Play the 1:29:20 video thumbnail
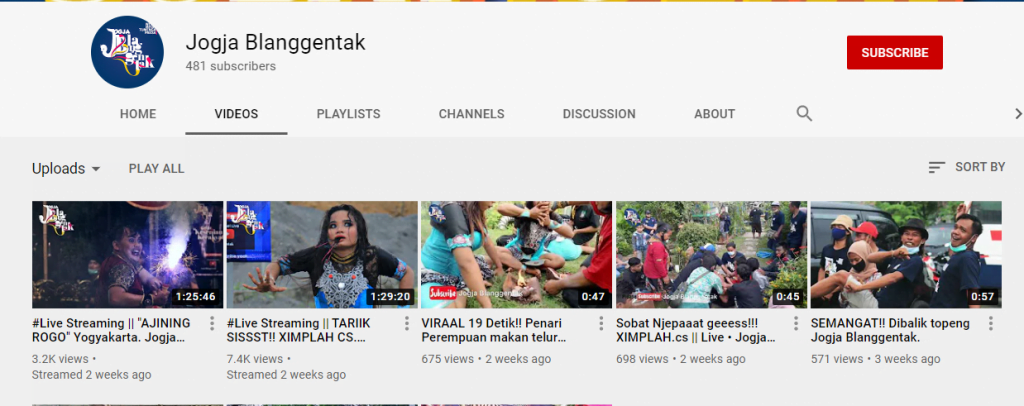Screen dimensions: 1024x406 click(x=322, y=255)
